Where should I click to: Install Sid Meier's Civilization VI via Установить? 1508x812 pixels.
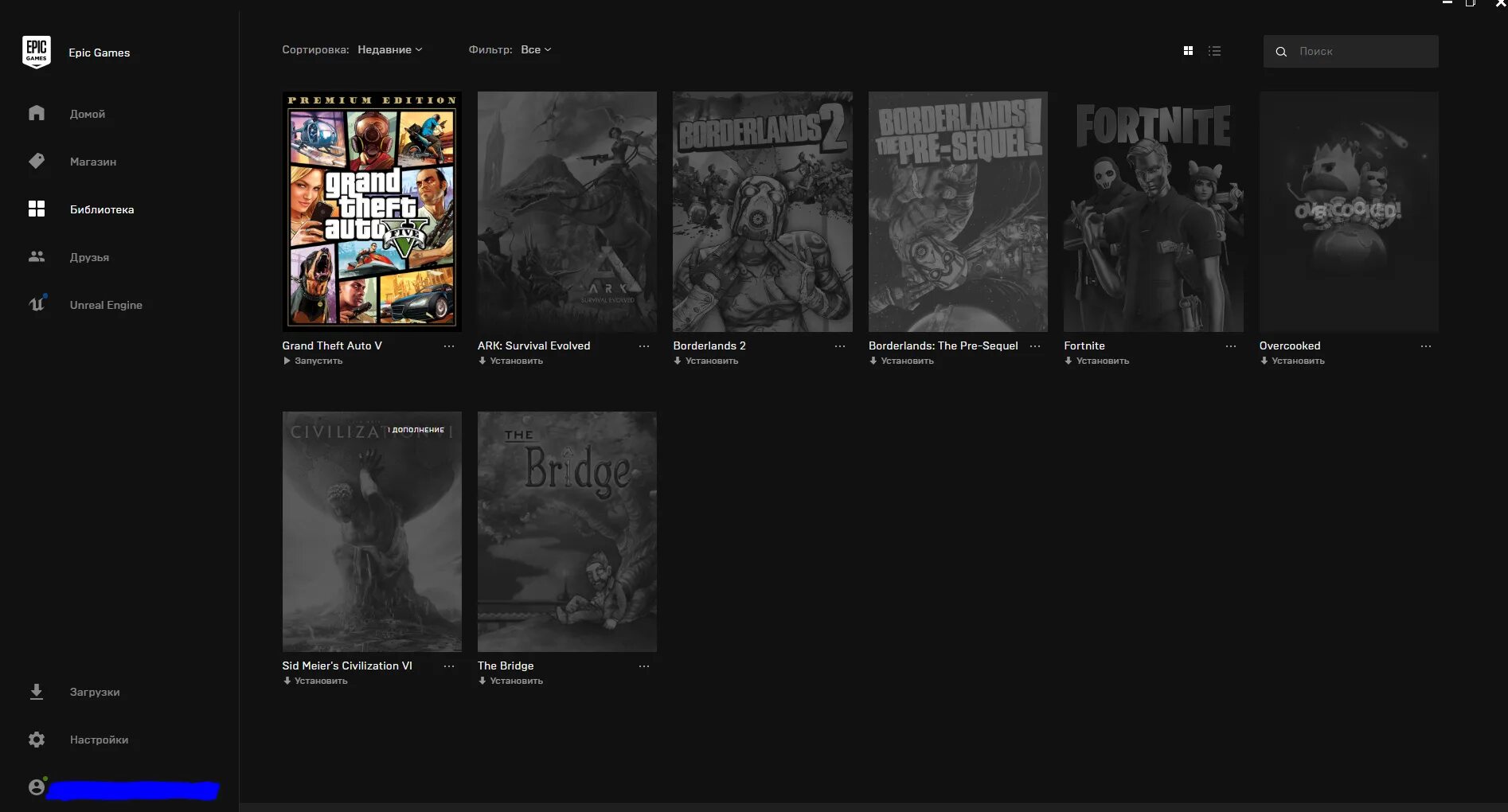click(315, 681)
